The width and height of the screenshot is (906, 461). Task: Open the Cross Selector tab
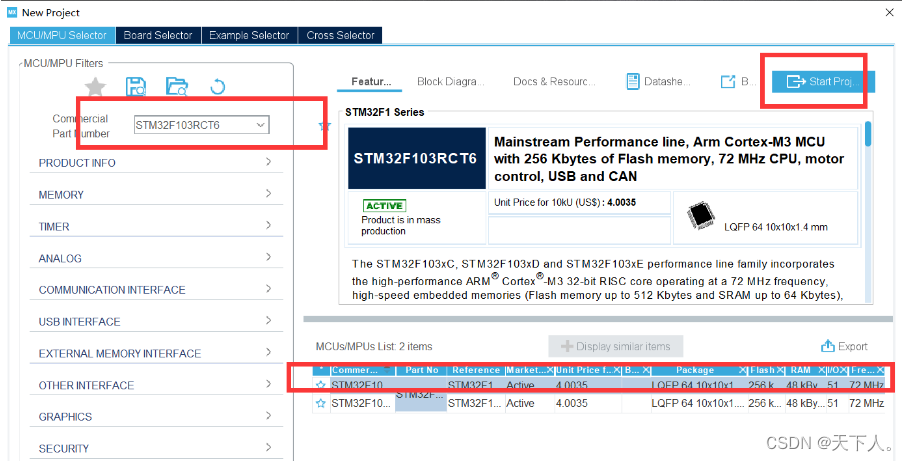340,35
